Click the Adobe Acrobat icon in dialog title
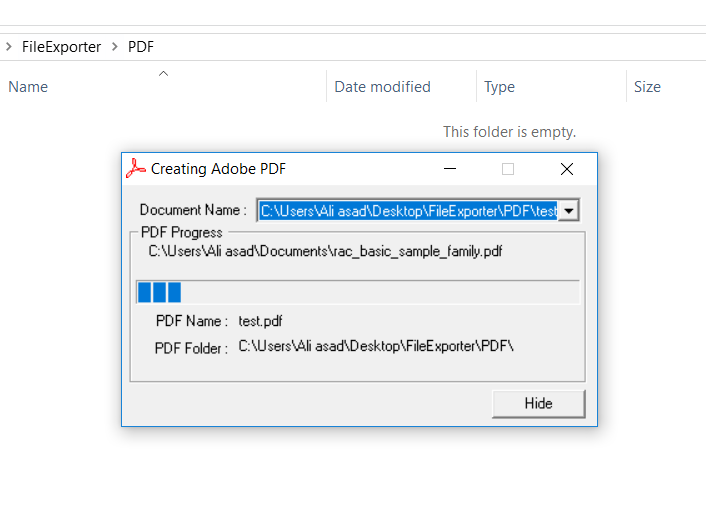 (136, 169)
